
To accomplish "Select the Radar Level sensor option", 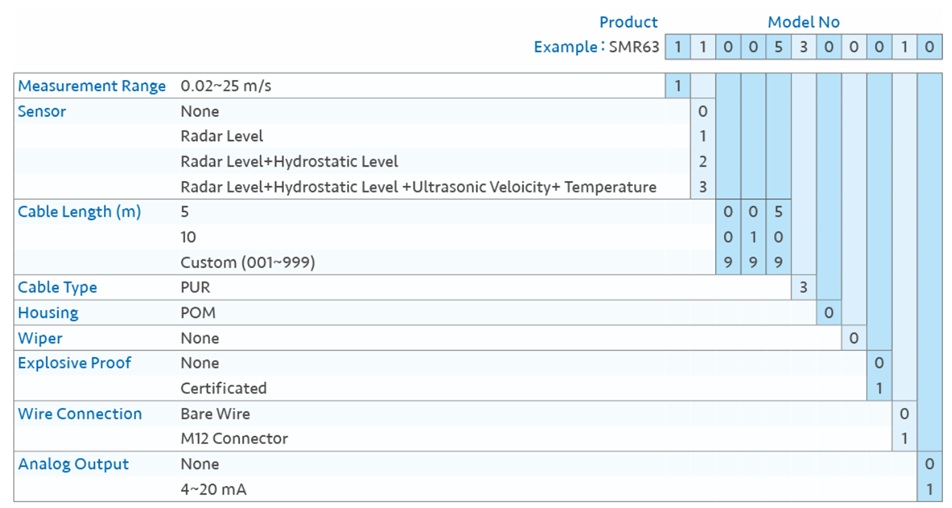I will tap(222, 136).
